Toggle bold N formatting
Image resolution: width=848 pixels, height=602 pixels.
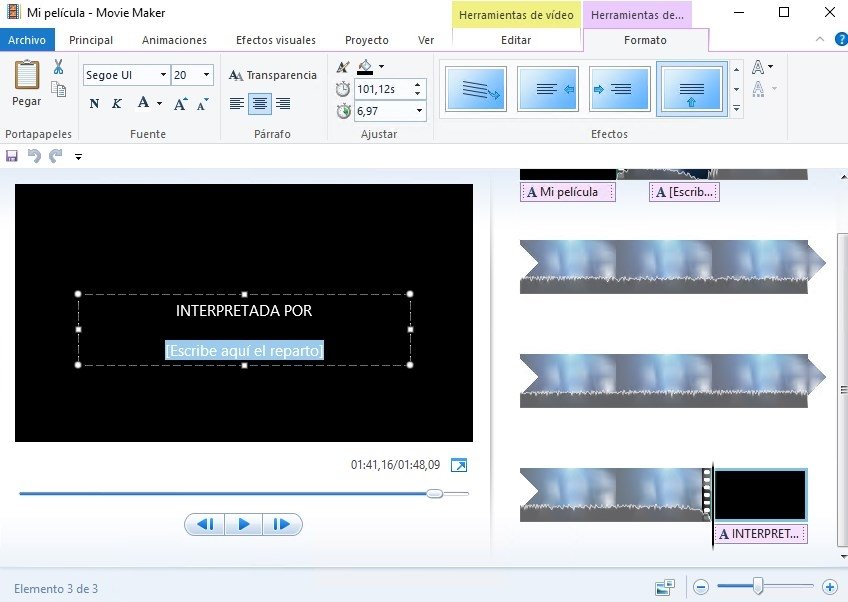94,103
